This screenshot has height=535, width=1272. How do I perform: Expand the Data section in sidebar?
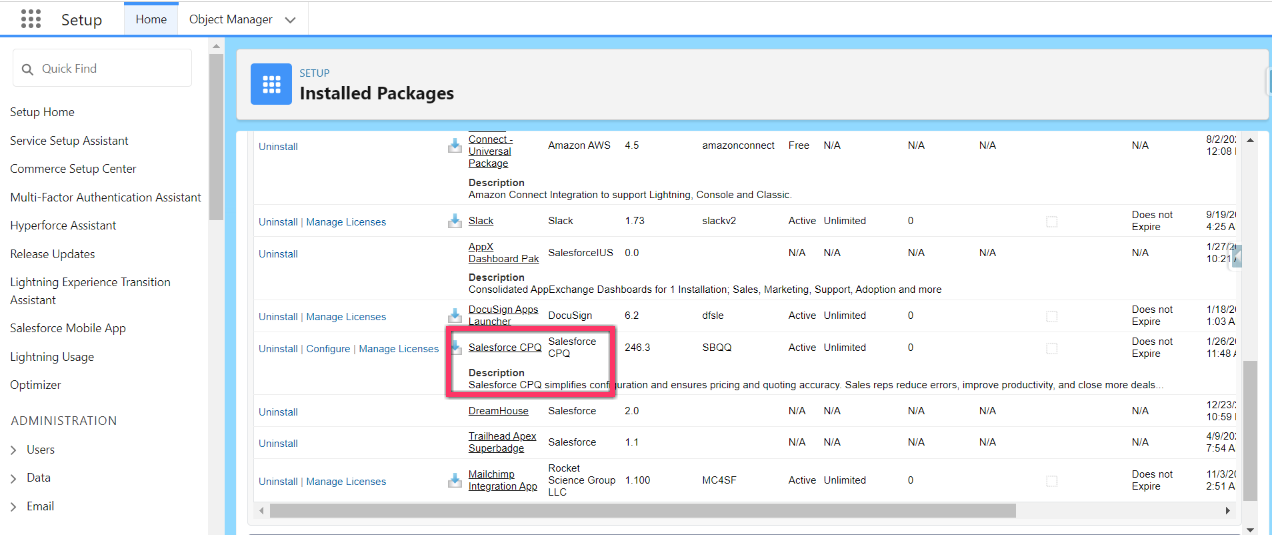click(13, 478)
